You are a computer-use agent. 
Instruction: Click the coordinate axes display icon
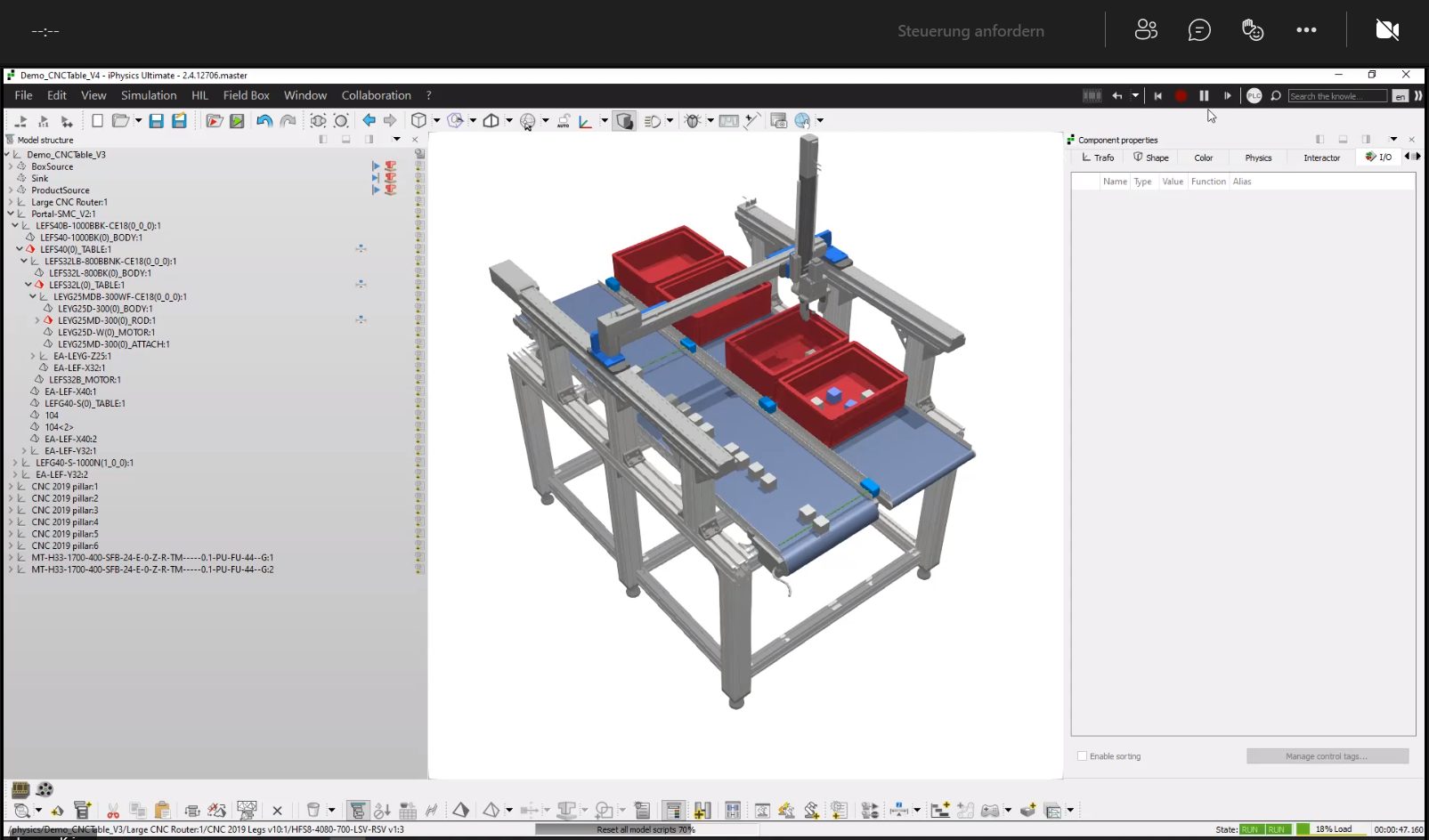point(583,121)
